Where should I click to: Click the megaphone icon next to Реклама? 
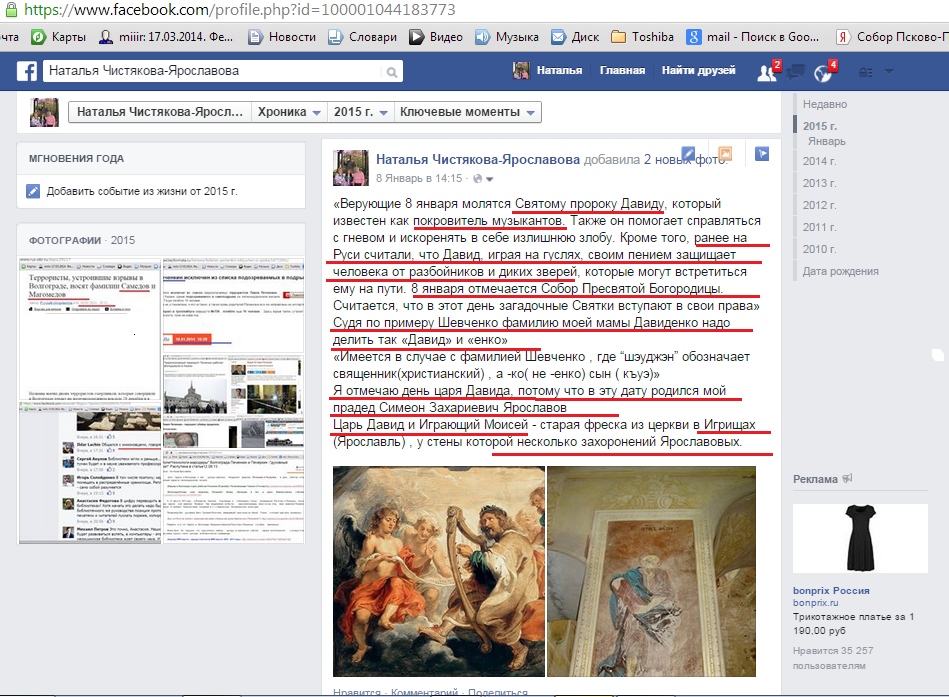[847, 479]
